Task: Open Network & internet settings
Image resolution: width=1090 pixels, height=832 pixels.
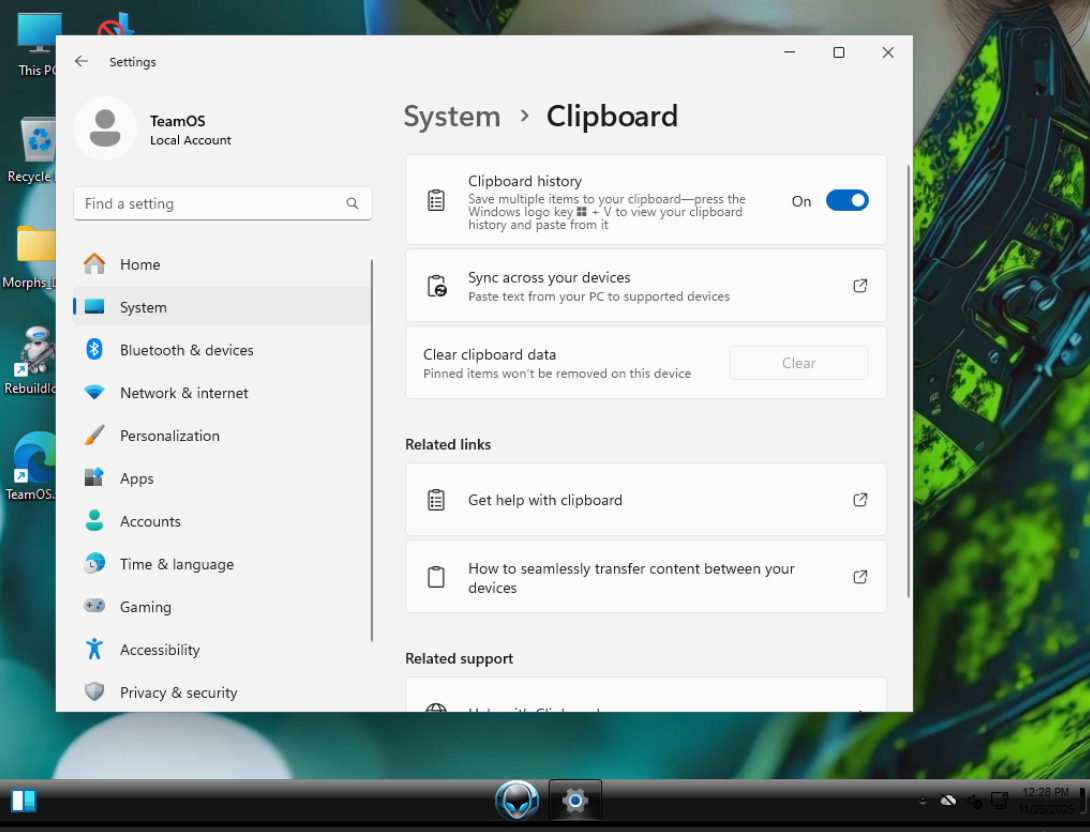Action: (x=222, y=393)
